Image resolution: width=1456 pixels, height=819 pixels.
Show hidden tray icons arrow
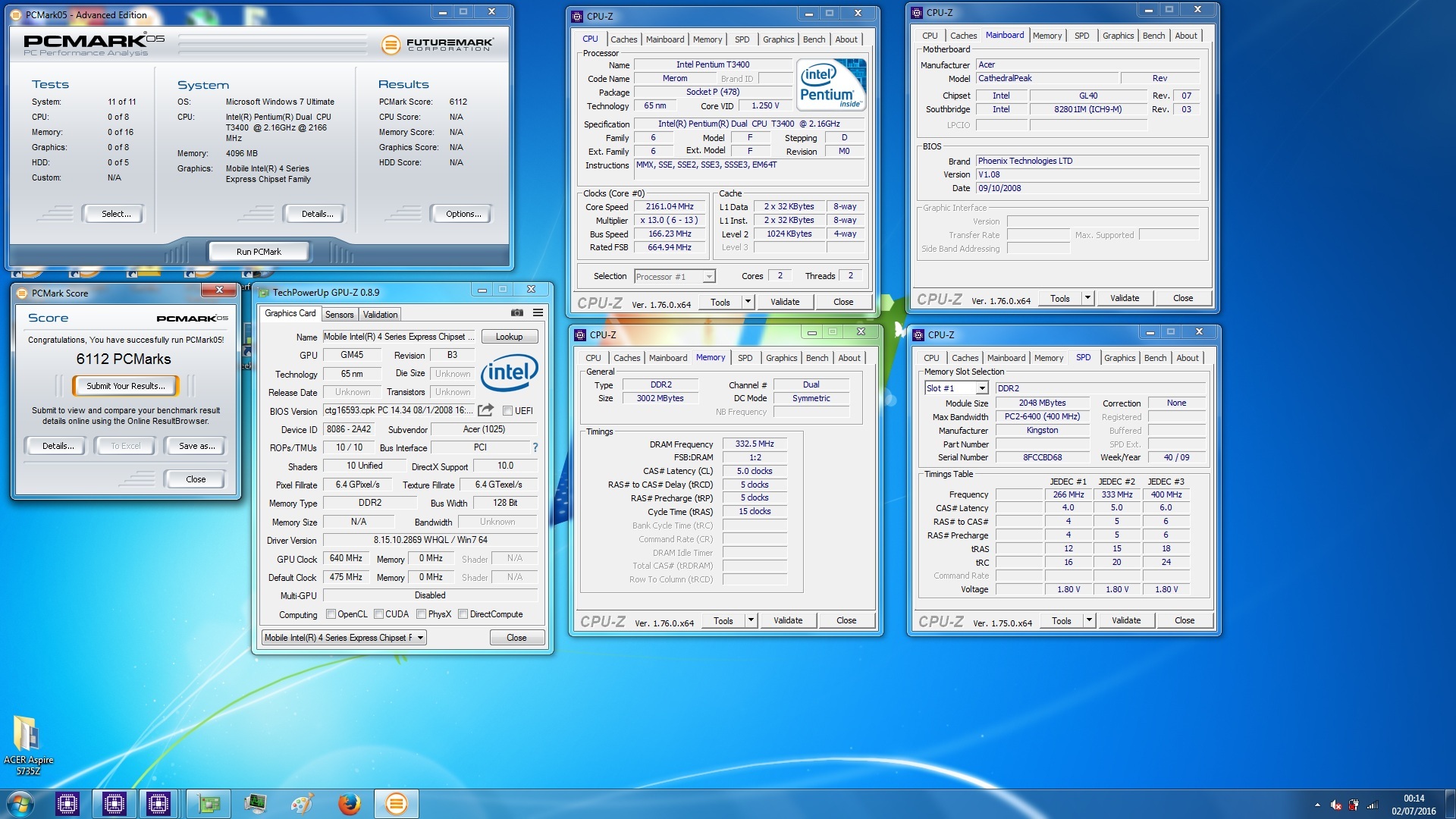(x=1317, y=805)
